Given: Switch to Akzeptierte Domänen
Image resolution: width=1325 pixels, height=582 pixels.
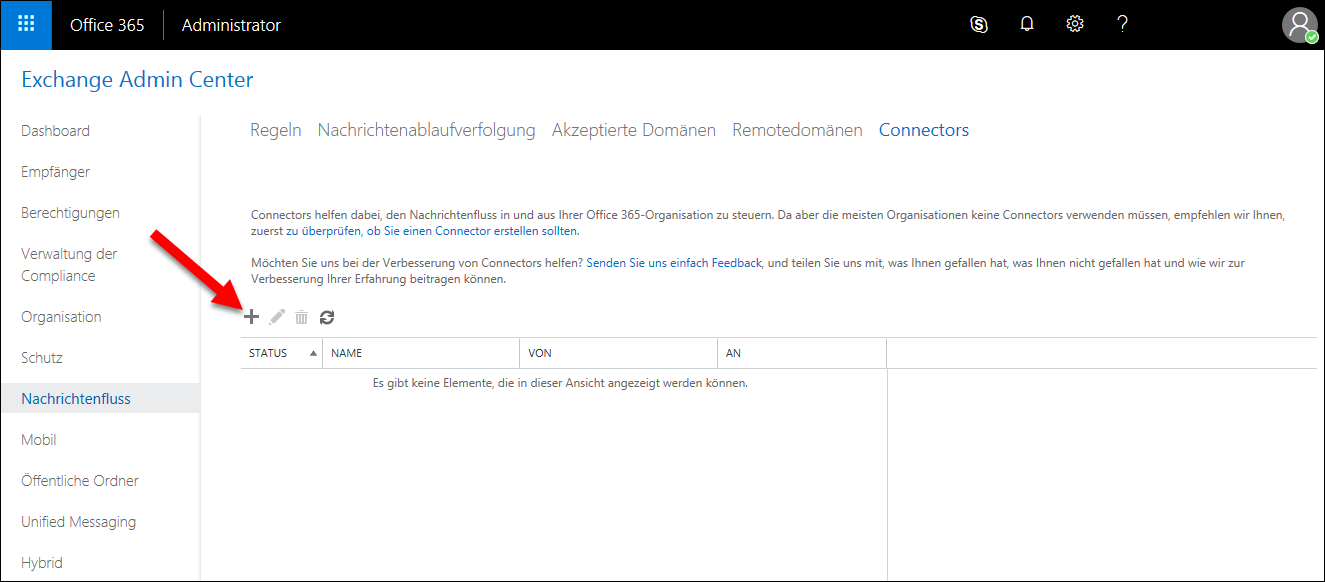Looking at the screenshot, I should click(x=633, y=129).
